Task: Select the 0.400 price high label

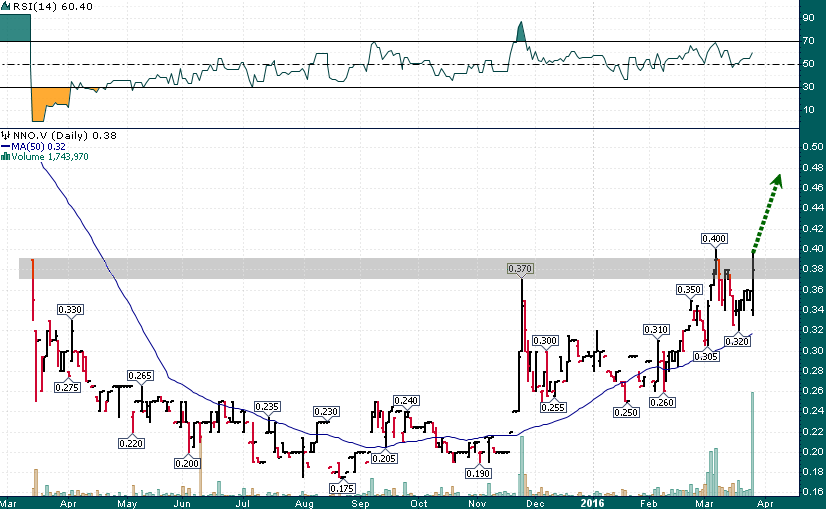Action: coord(714,239)
